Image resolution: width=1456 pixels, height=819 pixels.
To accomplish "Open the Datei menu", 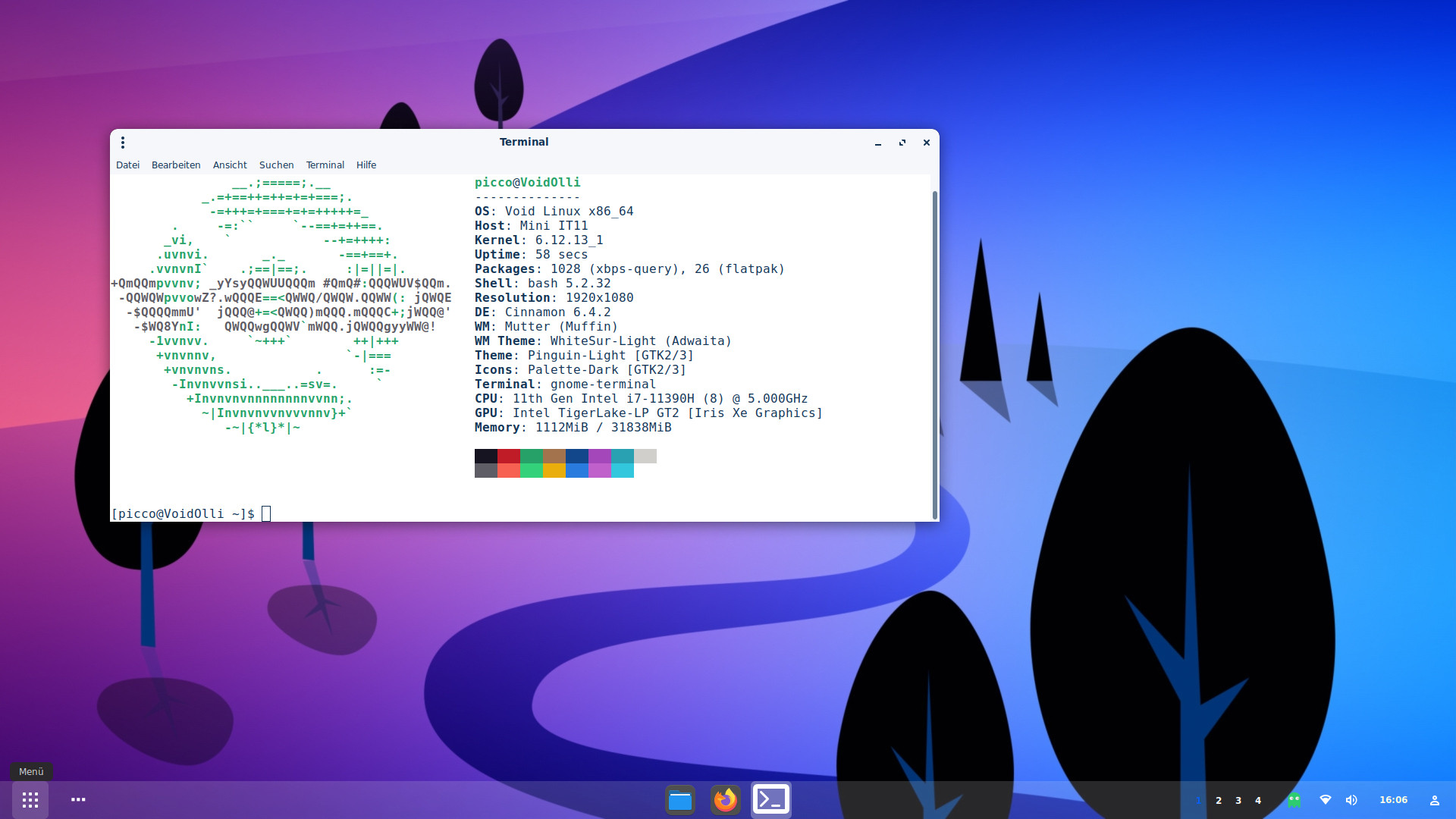I will [x=127, y=165].
